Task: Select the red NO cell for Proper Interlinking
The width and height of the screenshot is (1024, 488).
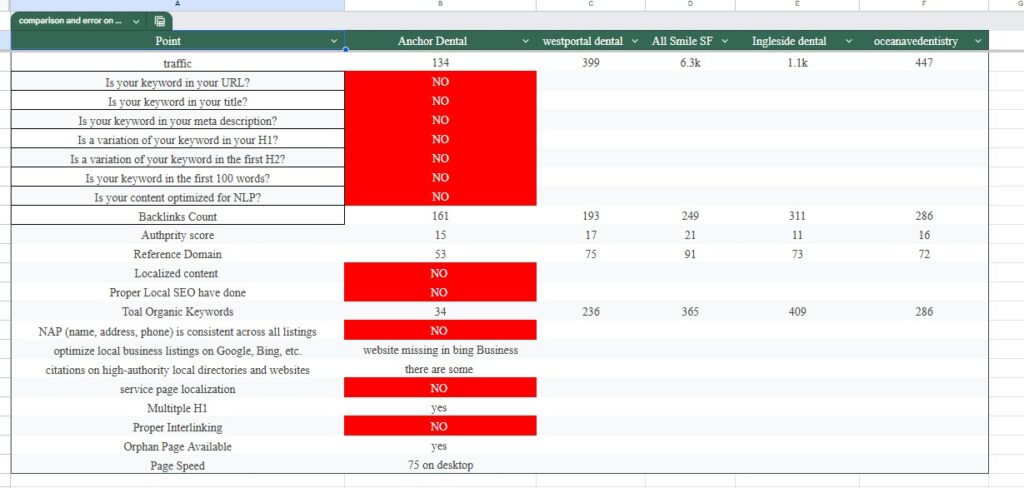Action: 440,427
